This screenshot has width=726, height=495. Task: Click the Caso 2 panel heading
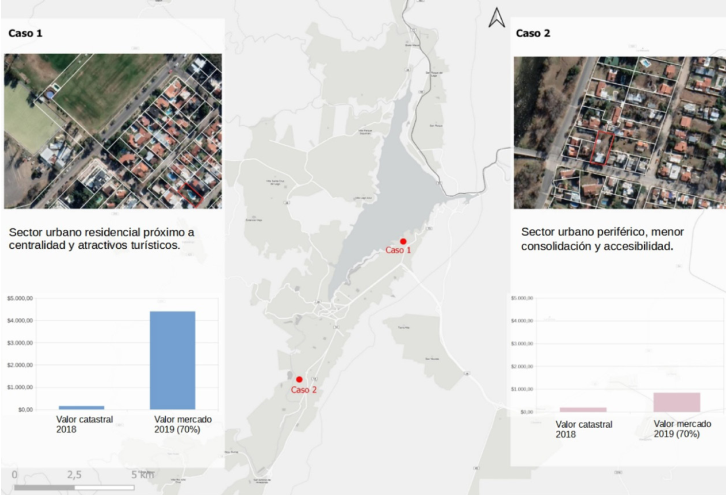(533, 33)
